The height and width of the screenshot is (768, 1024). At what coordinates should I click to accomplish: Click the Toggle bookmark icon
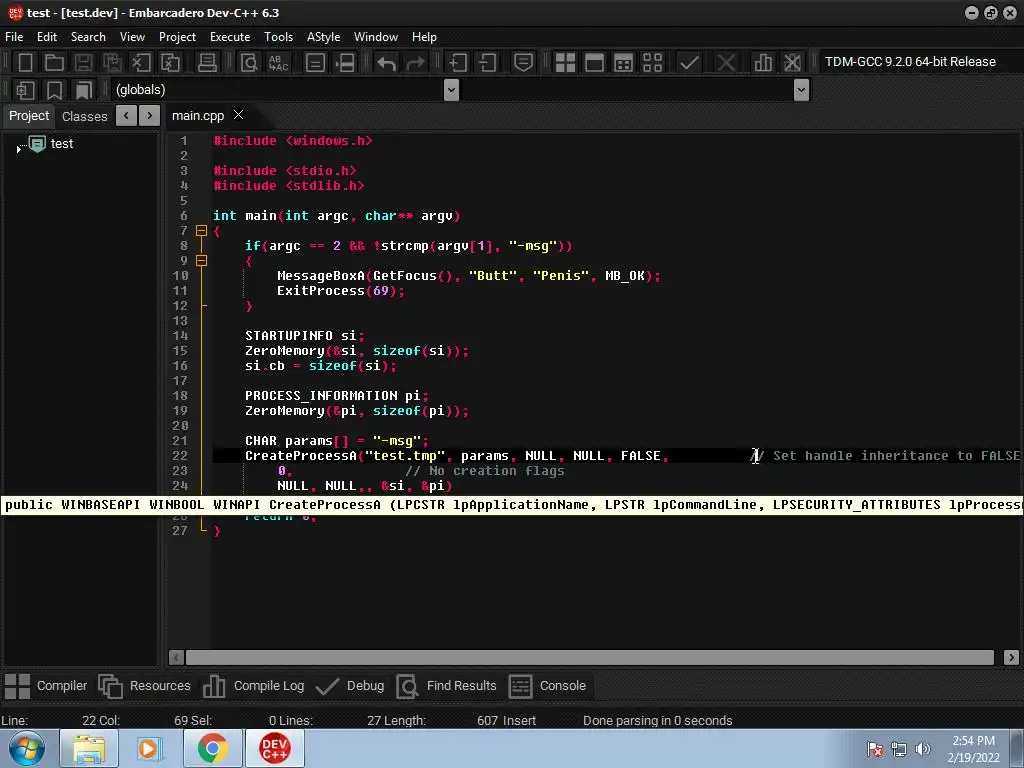pos(54,89)
